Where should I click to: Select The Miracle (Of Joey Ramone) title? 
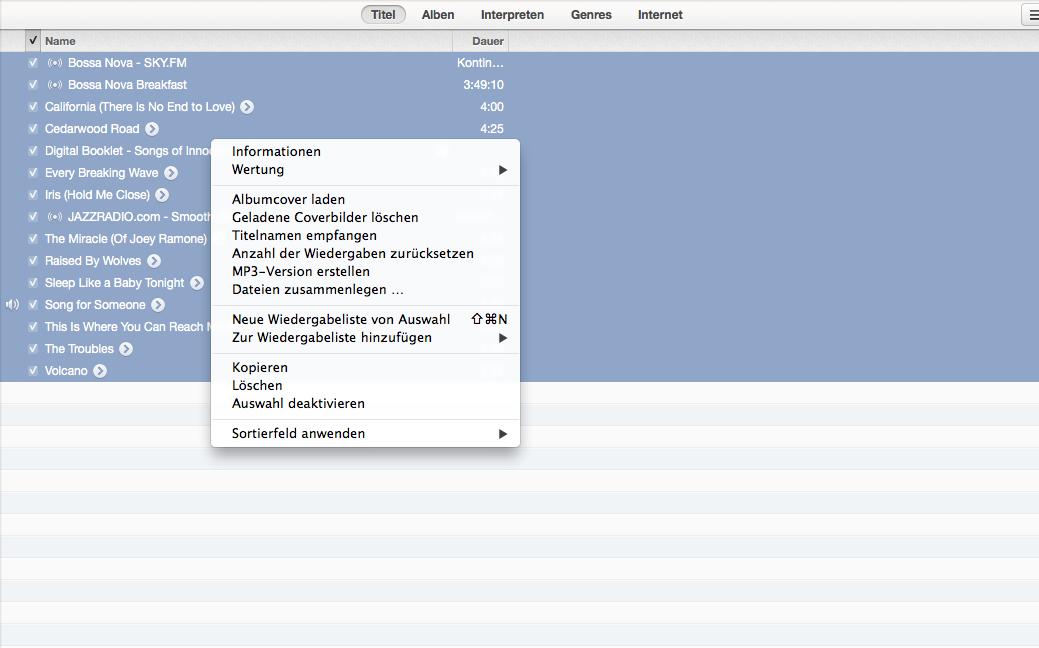pos(126,239)
